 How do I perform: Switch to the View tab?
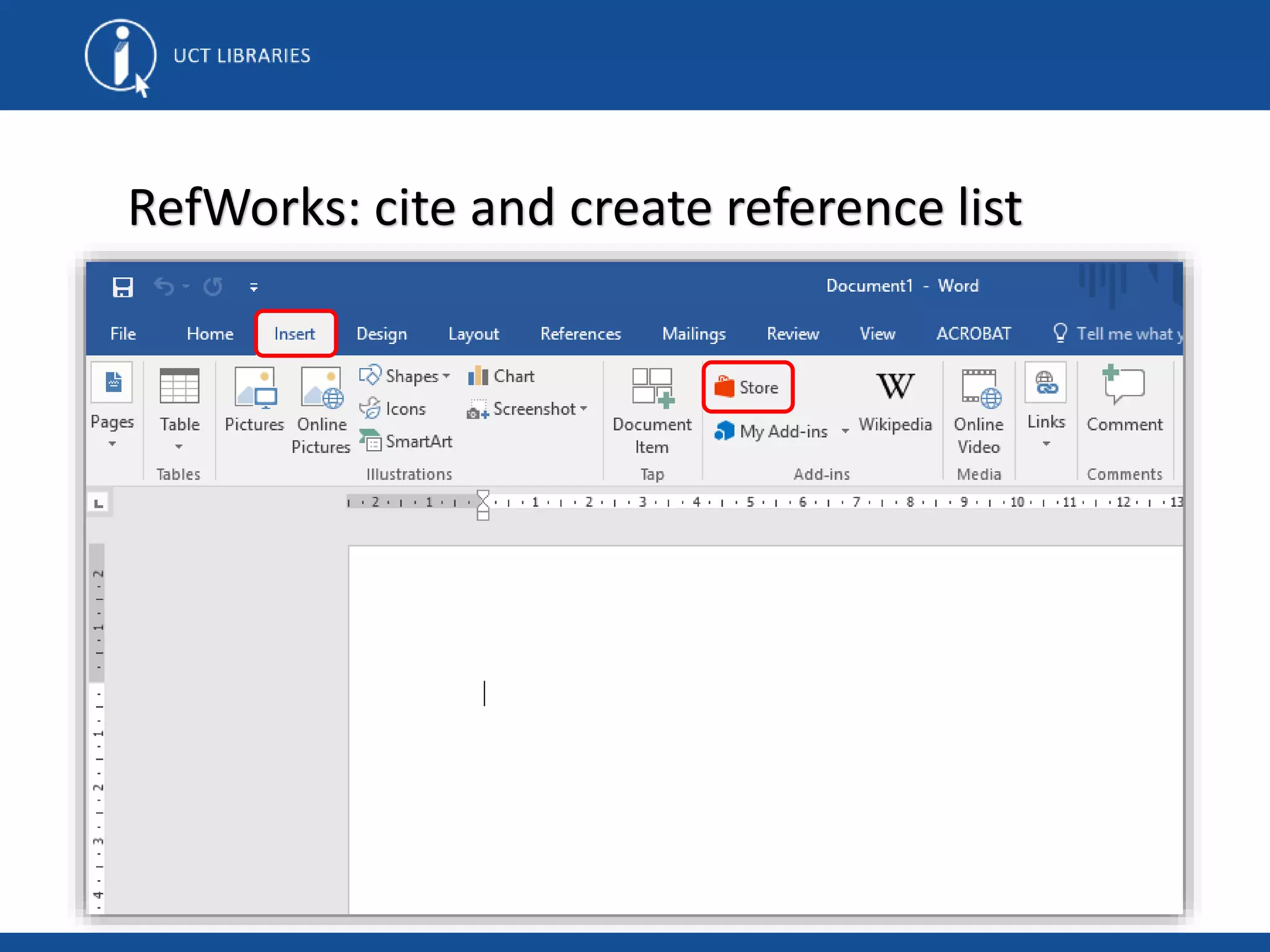click(877, 333)
